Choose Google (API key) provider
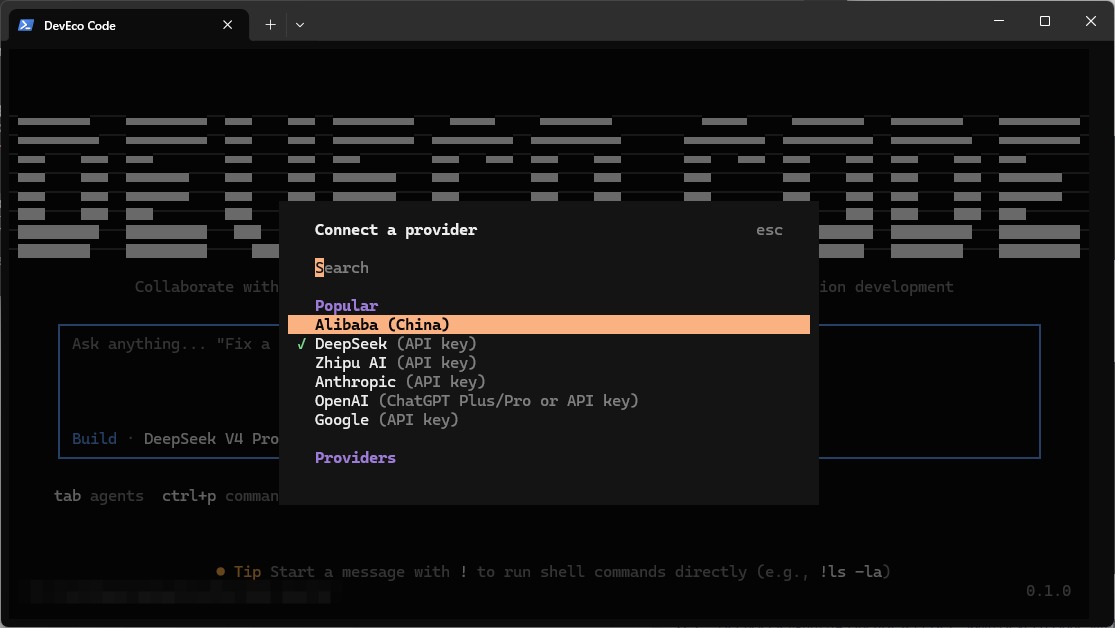The width and height of the screenshot is (1115, 628). pyautogui.click(x=548, y=420)
